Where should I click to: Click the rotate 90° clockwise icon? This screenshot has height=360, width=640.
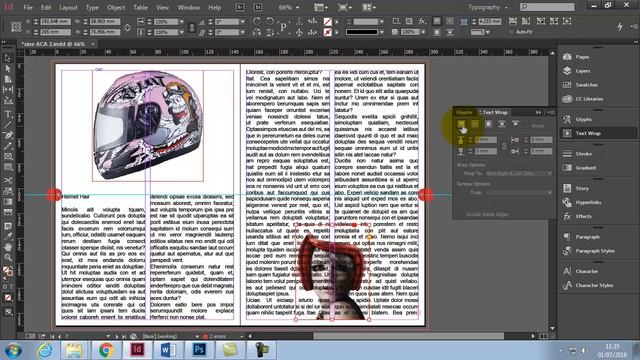(257, 21)
